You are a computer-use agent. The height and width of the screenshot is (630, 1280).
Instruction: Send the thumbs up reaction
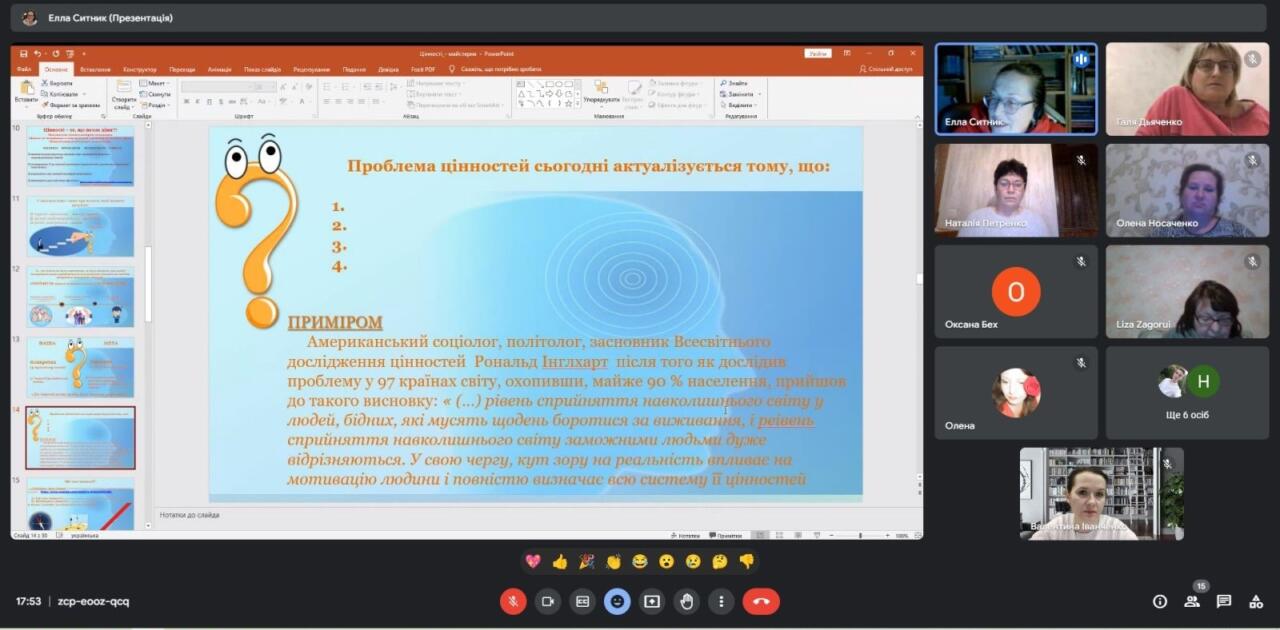(x=560, y=562)
